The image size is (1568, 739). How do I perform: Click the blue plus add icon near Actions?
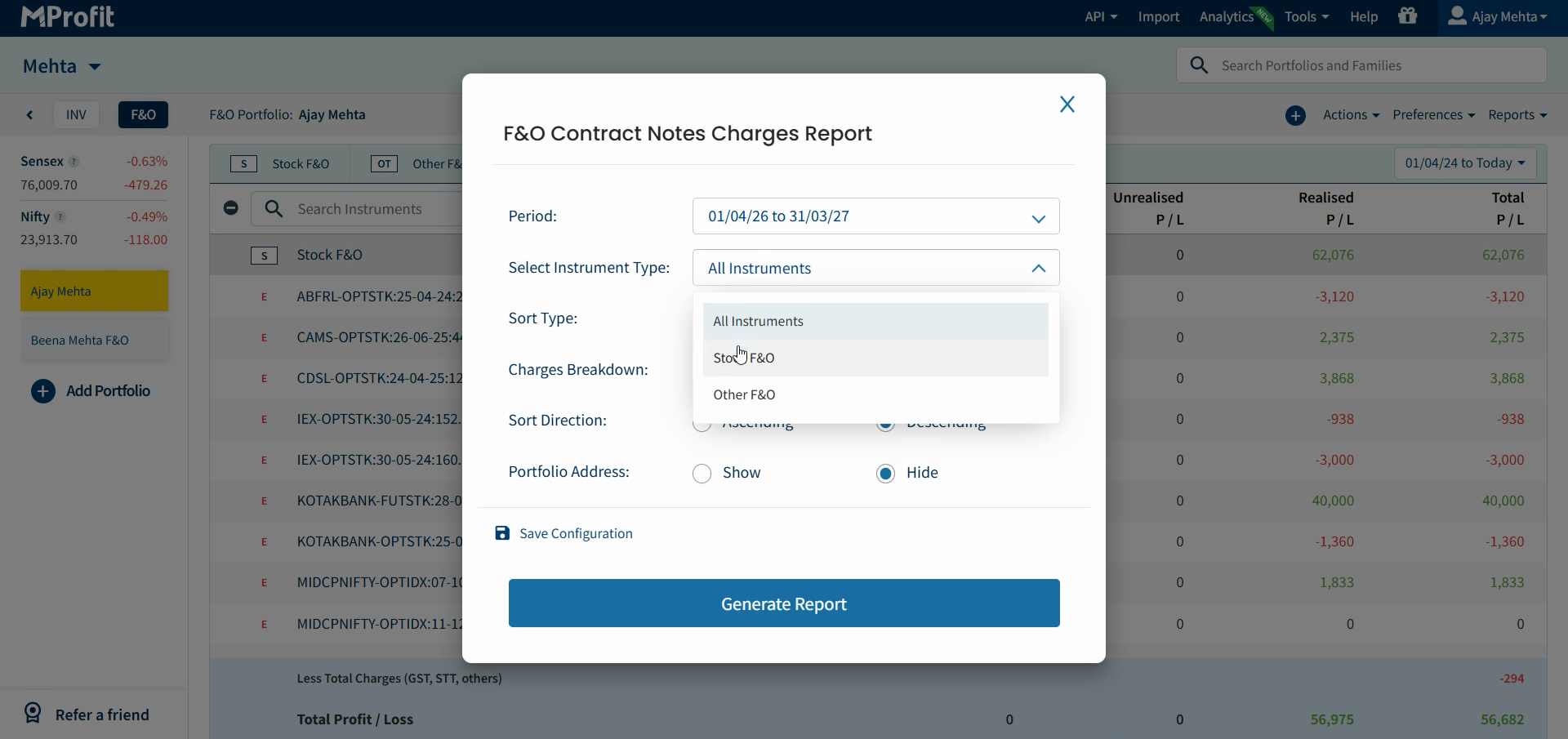pyautogui.click(x=1295, y=115)
